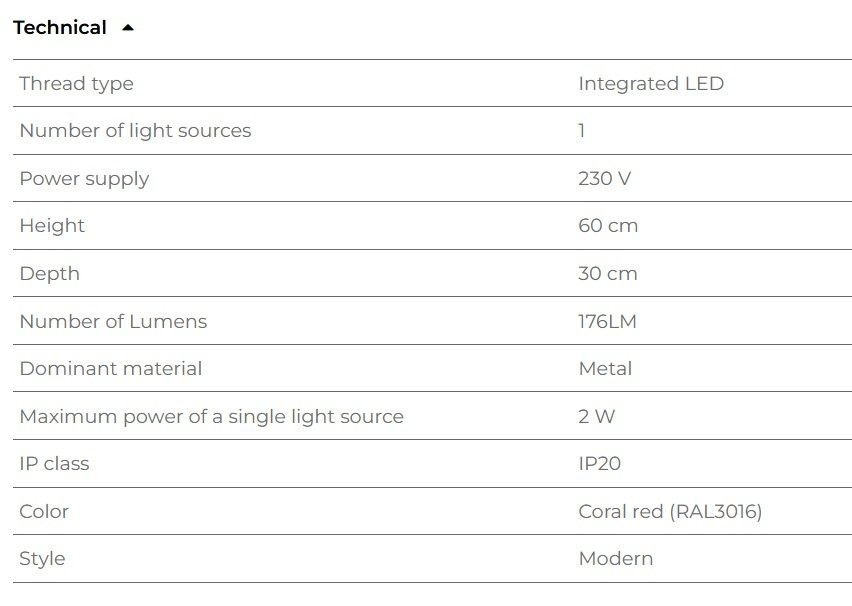Select the Style label
The image size is (852, 606).
(x=42, y=559)
